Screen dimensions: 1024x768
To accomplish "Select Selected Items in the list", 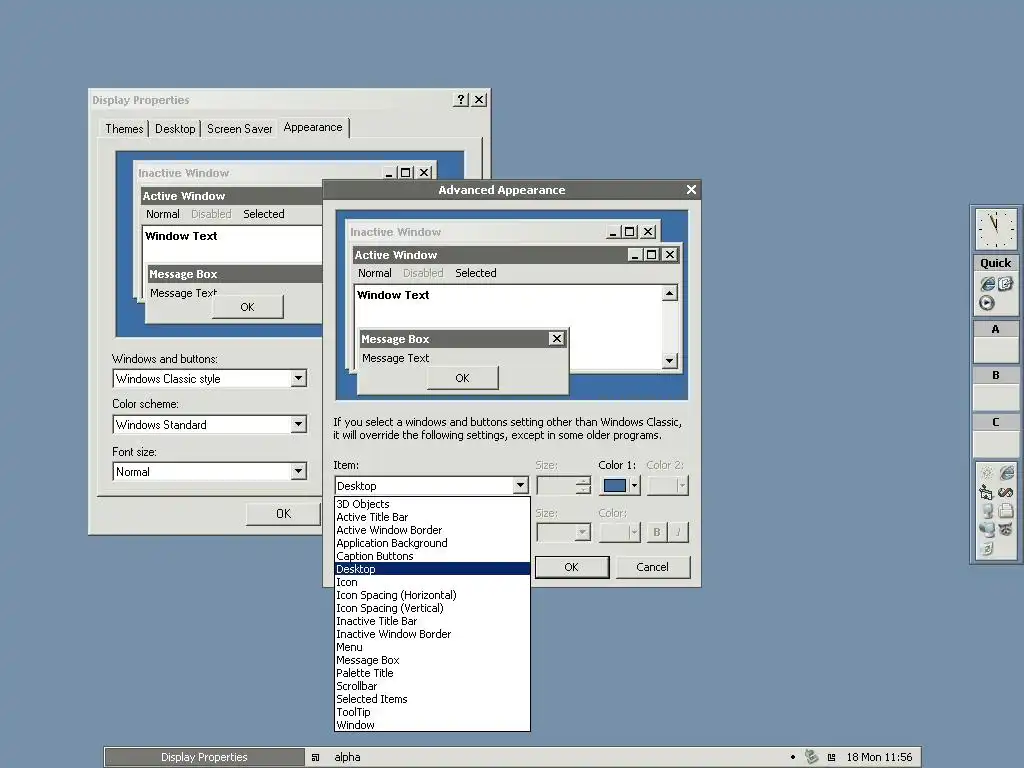I will (432, 699).
